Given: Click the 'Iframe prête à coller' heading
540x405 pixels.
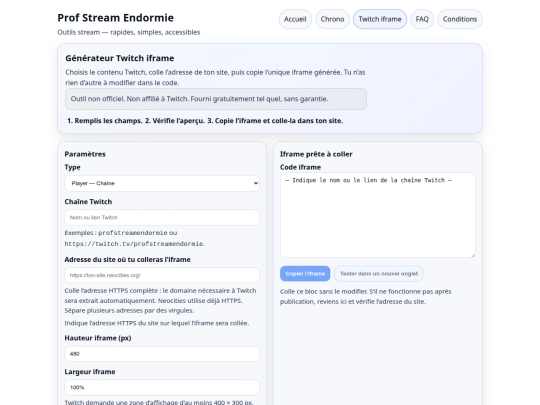Looking at the screenshot, I should point(316,154).
